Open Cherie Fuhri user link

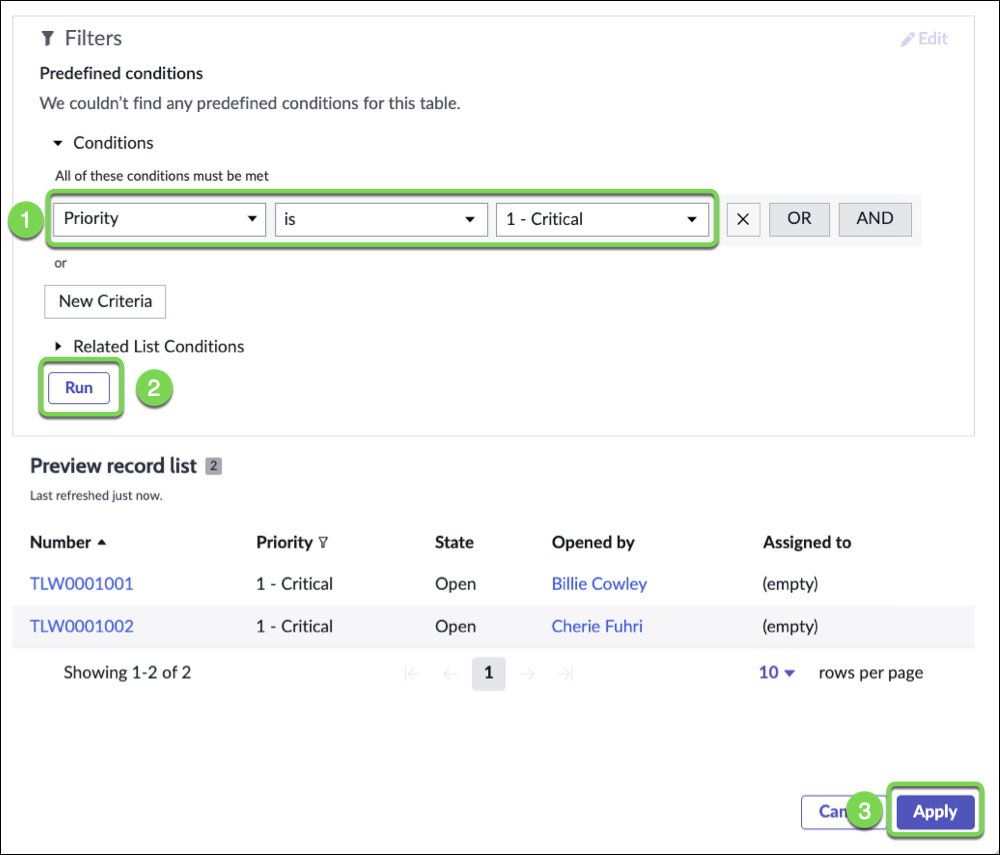click(x=597, y=627)
